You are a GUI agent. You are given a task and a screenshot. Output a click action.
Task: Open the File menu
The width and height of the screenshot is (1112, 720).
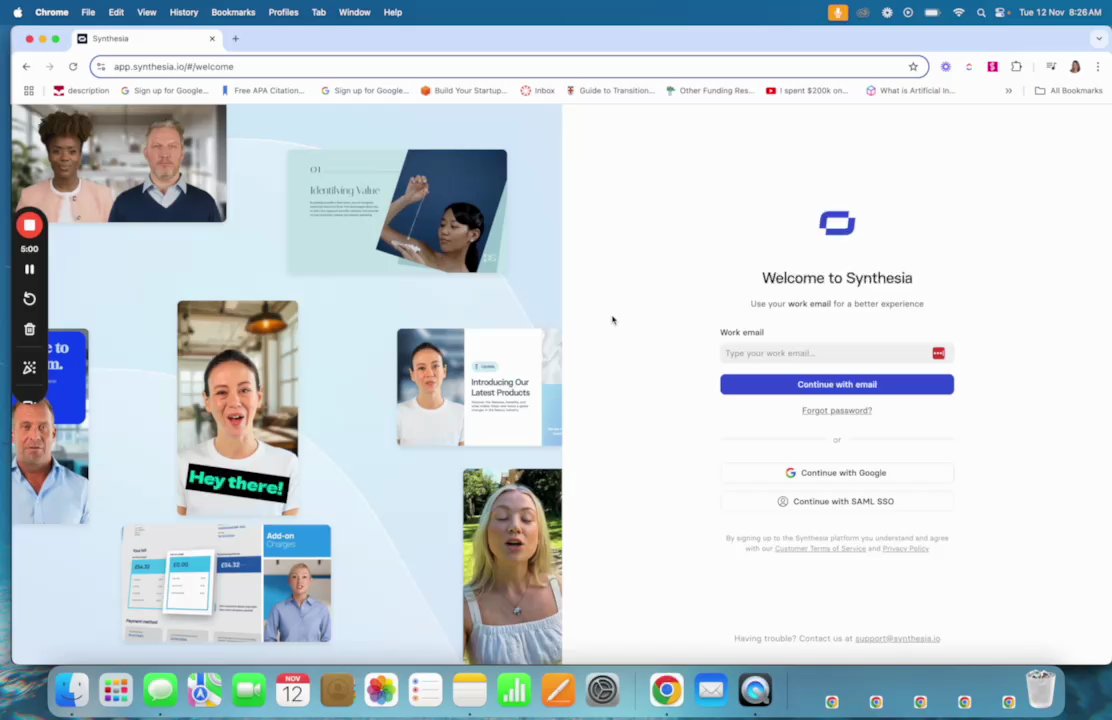88,12
